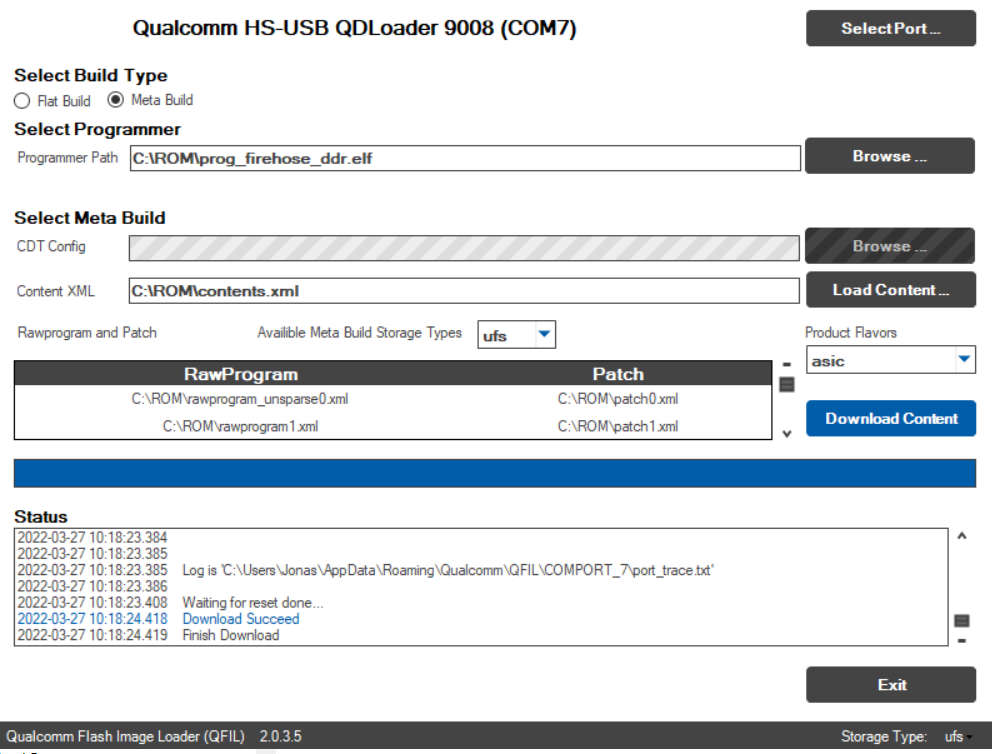The image size is (992, 754).
Task: Click the CDT Config field
Action: (x=464, y=248)
